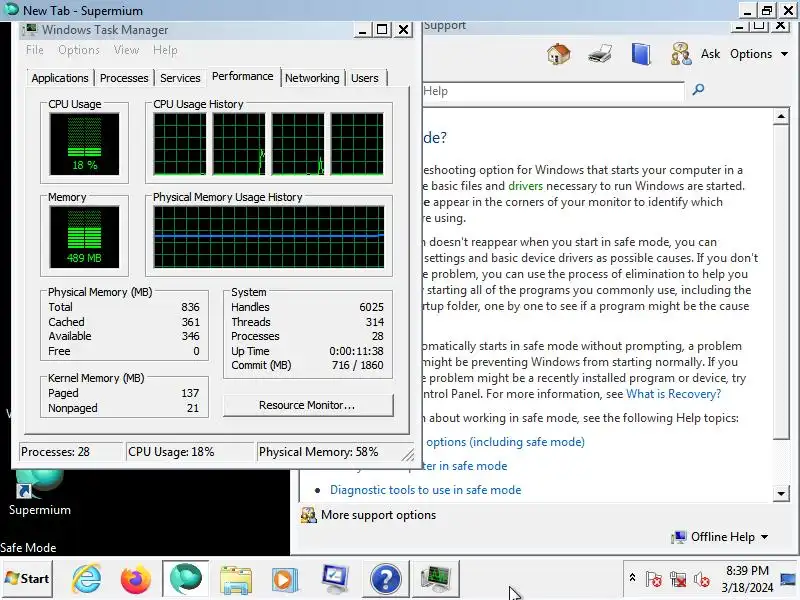Click the Memory 489 MB meter
Screen dimensions: 800x600
(x=84, y=237)
